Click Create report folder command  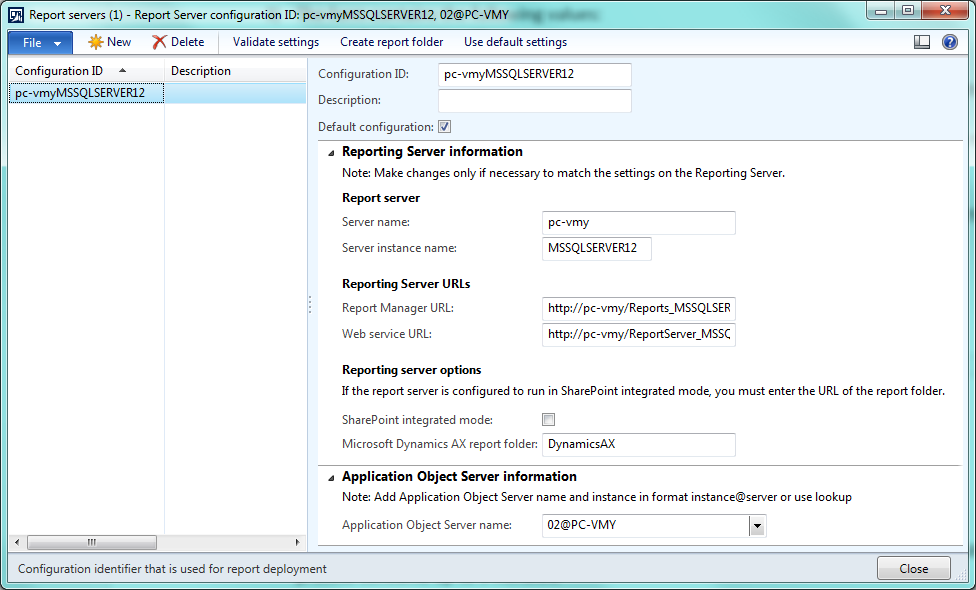pos(392,42)
